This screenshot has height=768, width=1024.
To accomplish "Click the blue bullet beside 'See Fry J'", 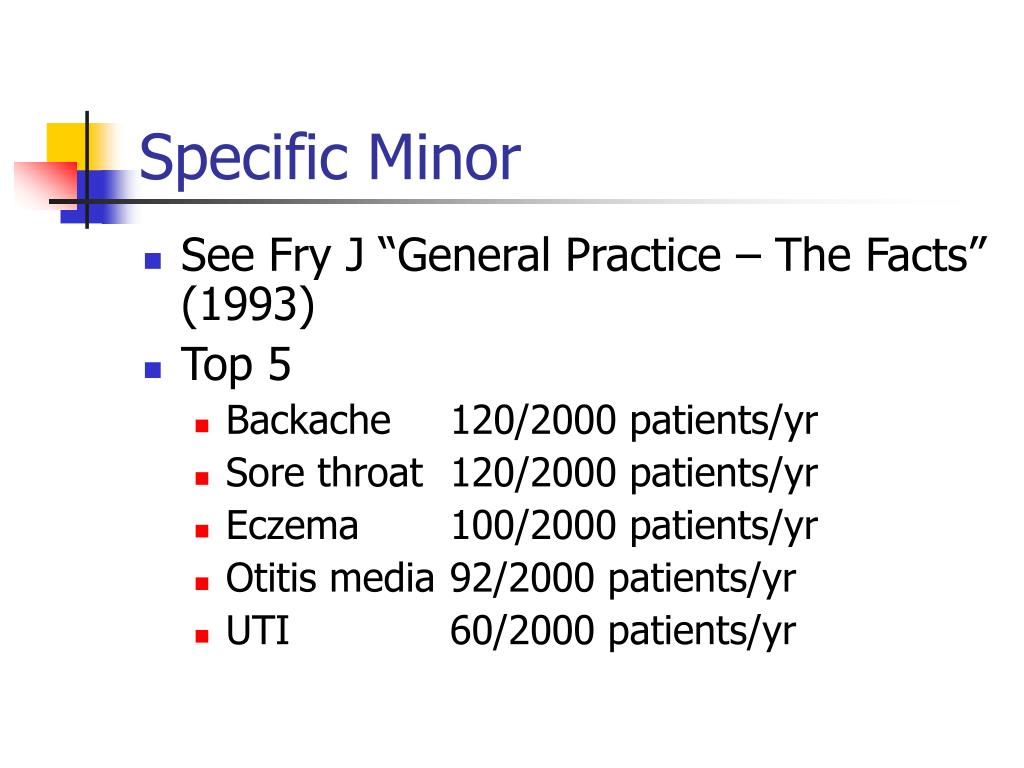I will [153, 261].
